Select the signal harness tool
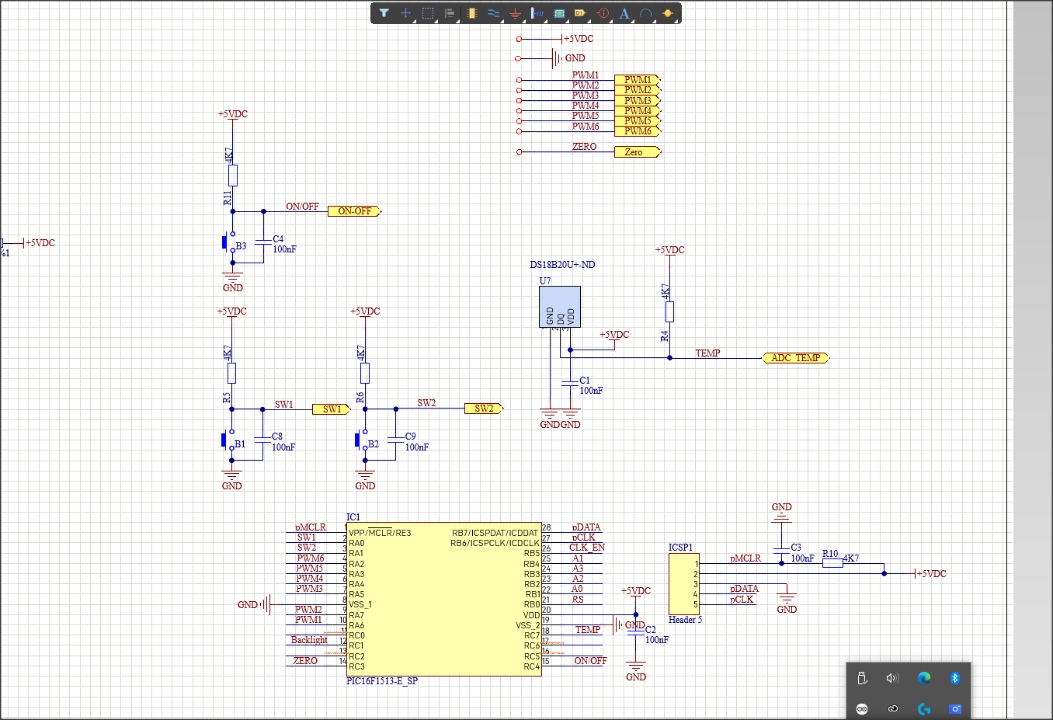The width and height of the screenshot is (1053, 720). [537, 13]
